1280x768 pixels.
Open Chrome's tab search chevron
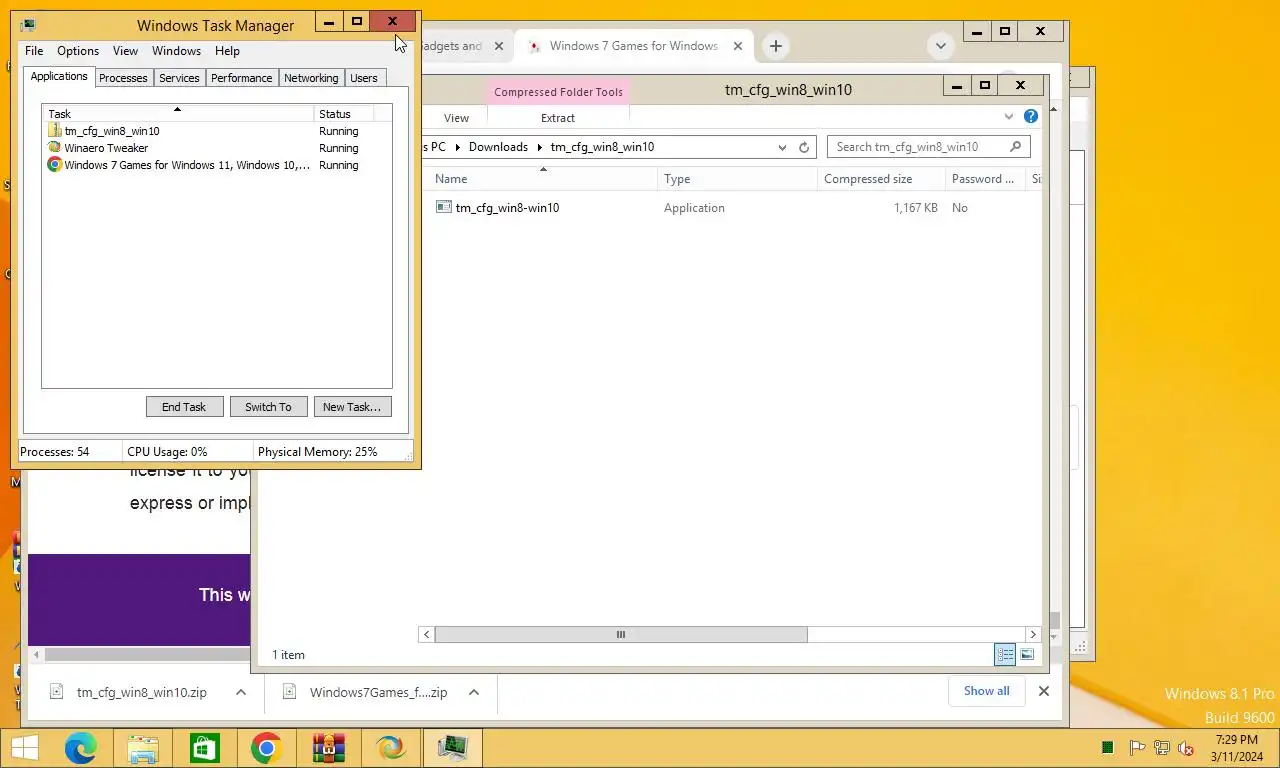point(940,46)
